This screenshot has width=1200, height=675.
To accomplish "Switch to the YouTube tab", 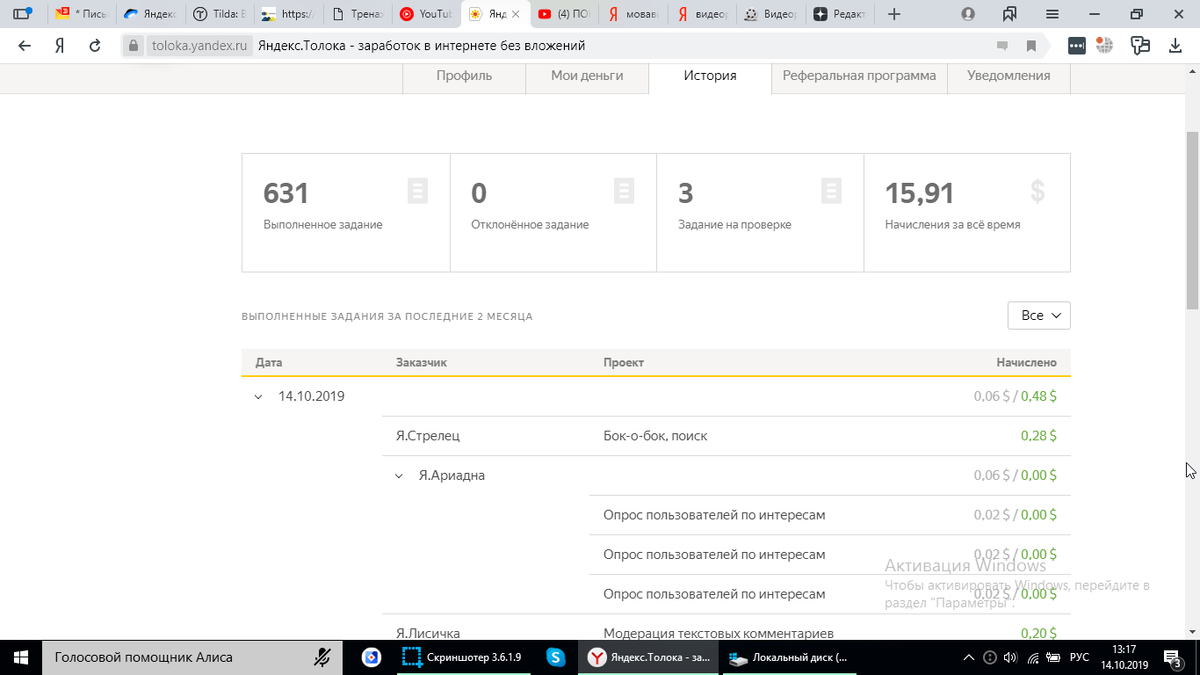I will [x=426, y=14].
